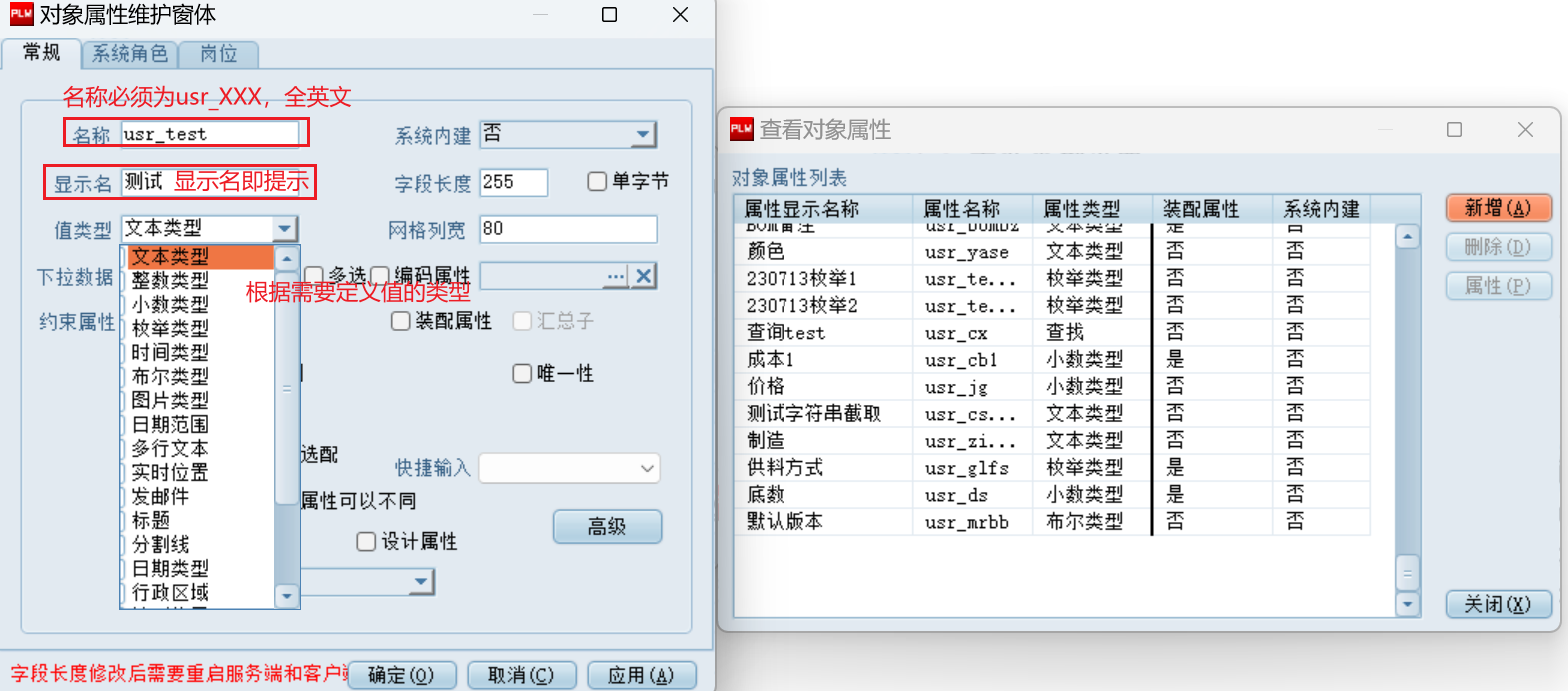1568x691 pixels.
Task: Switch to the 系统角色 tab
Action: tap(130, 54)
